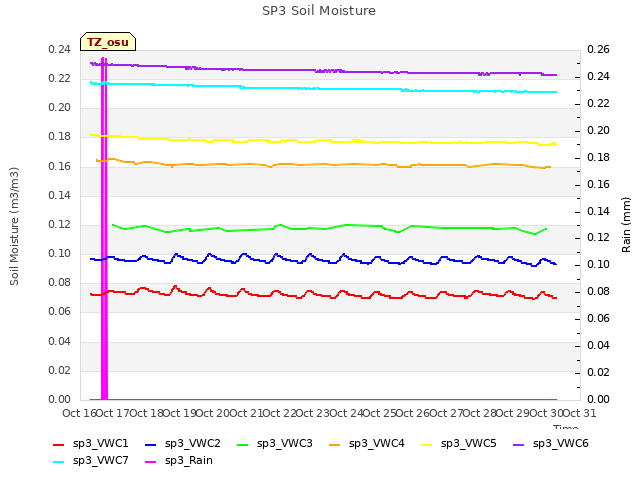This screenshot has height=480, width=640.
Task: Click the yellow sp3_VWC5 line
Action: coord(323,141)
